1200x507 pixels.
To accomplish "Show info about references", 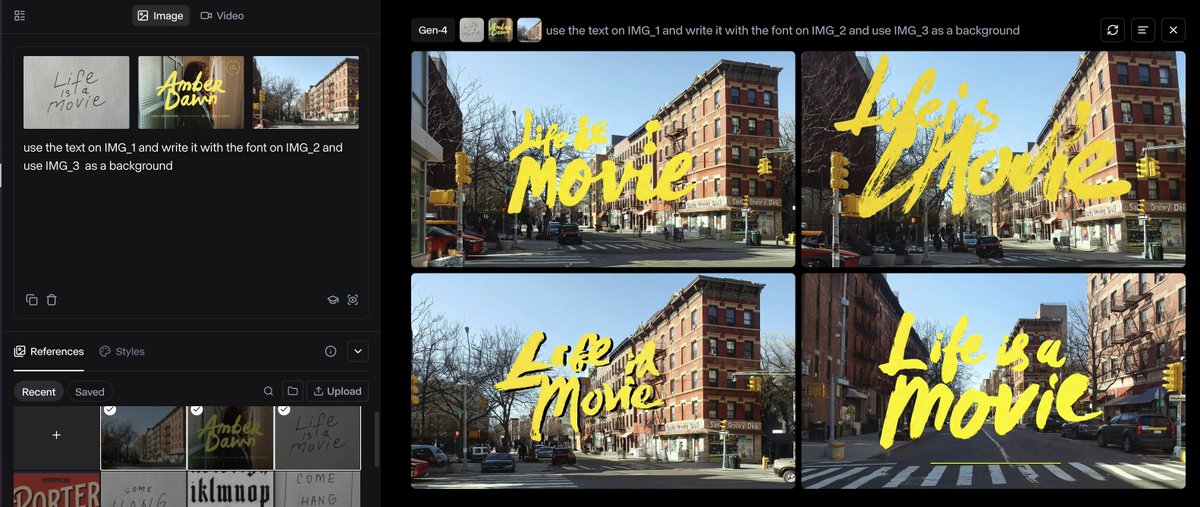I will pos(330,352).
